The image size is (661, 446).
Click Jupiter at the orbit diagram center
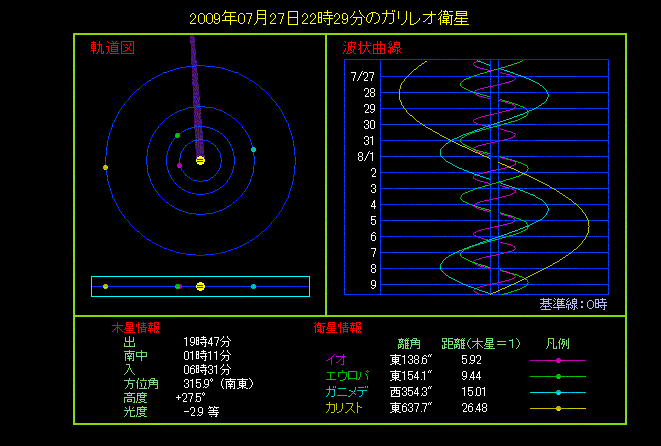click(200, 160)
